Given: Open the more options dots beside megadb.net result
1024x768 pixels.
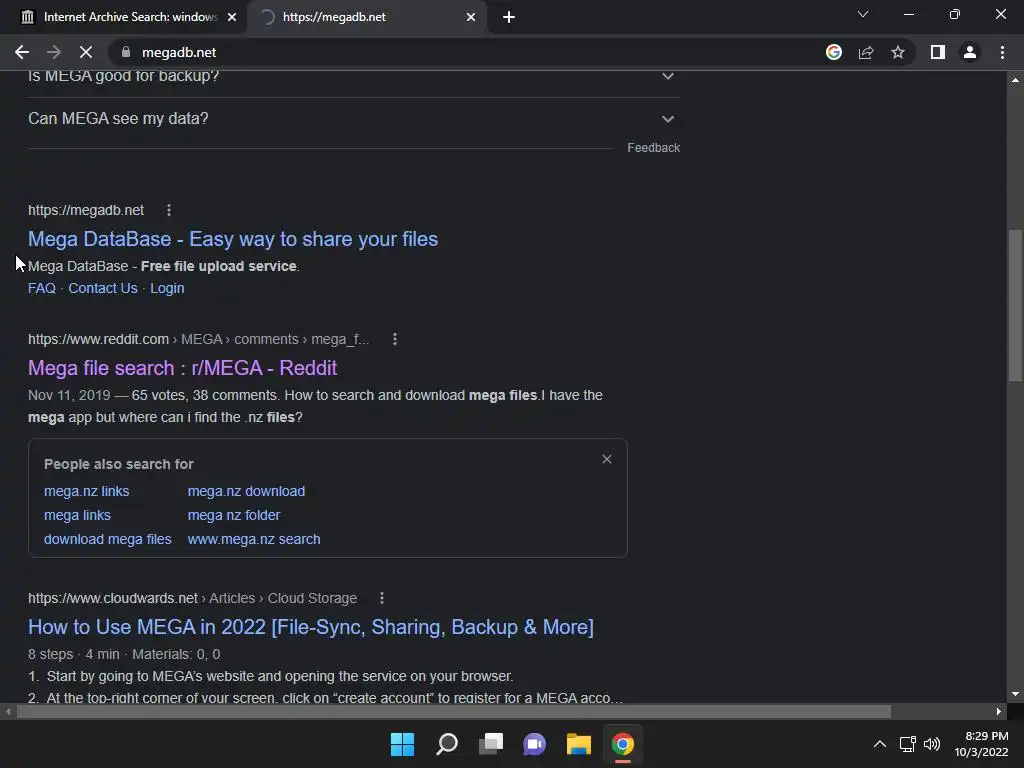Looking at the screenshot, I should point(169,210).
